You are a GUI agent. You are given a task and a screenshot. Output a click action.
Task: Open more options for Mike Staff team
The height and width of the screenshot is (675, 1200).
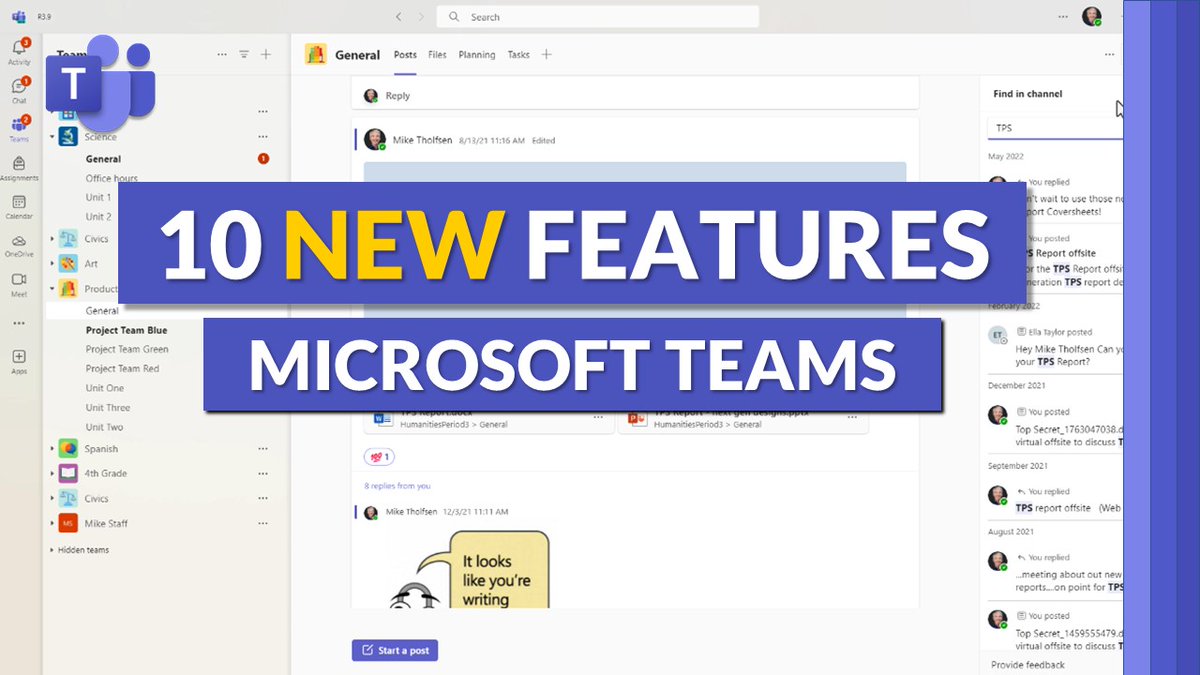(263, 523)
